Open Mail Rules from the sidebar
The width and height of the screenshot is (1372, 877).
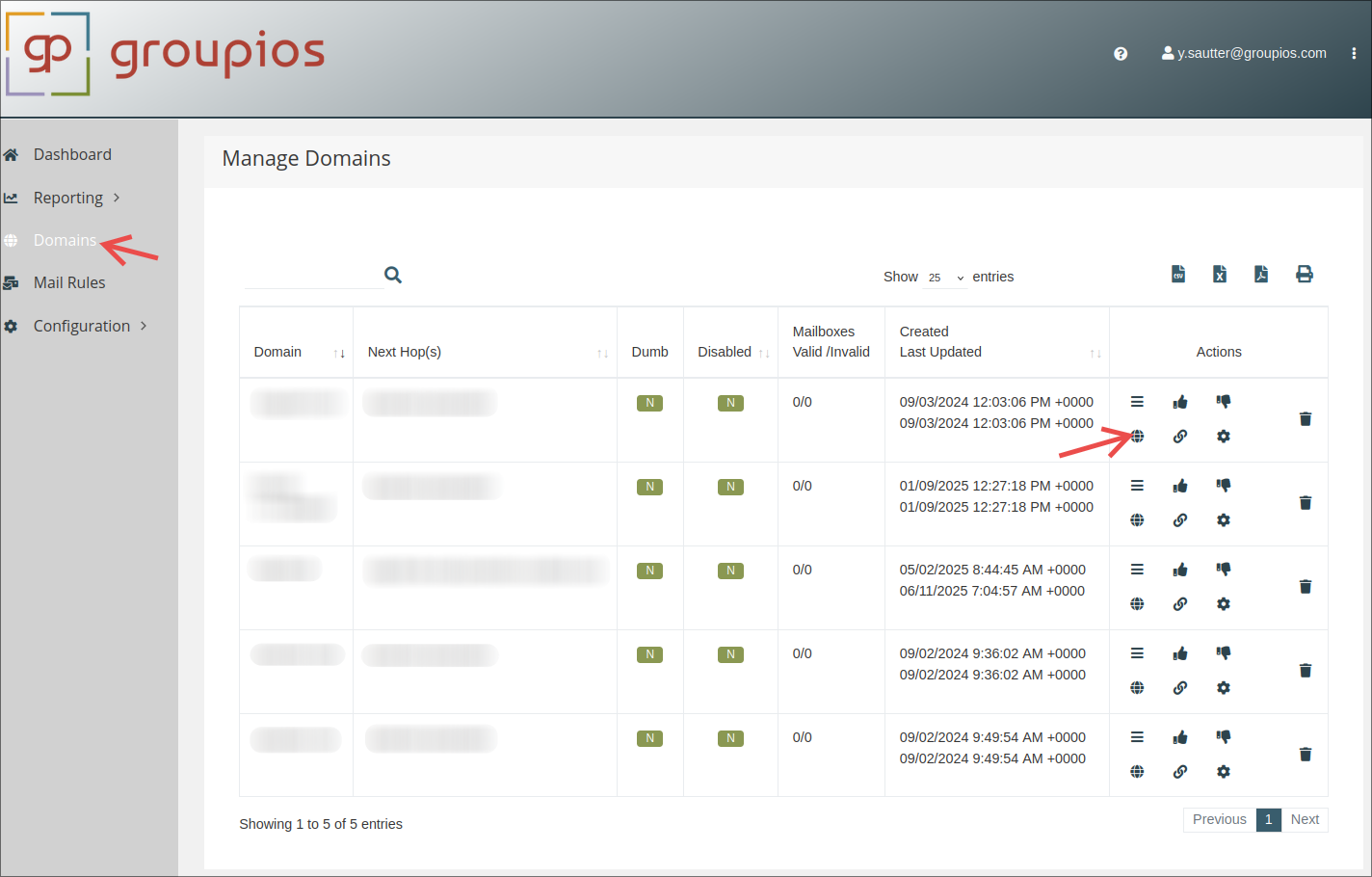pos(69,282)
